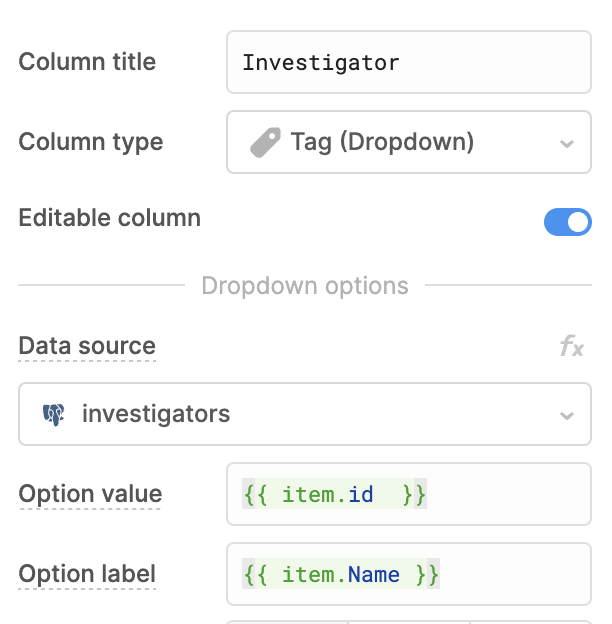Click the tag icon in Column type
The width and height of the screenshot is (612, 624).
click(264, 142)
